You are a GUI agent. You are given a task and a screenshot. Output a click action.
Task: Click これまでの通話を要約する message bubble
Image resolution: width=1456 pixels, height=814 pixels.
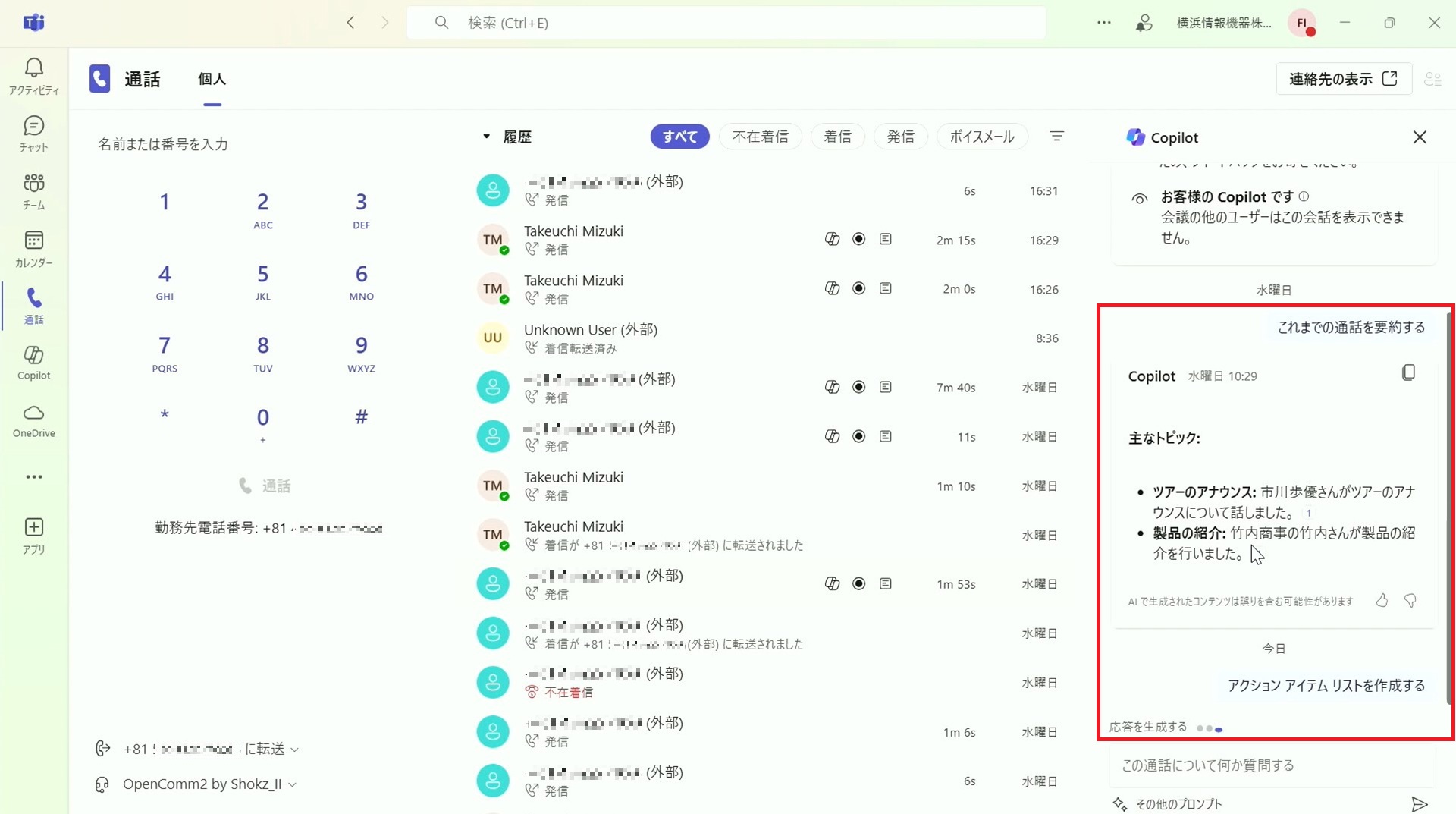pos(1351,328)
